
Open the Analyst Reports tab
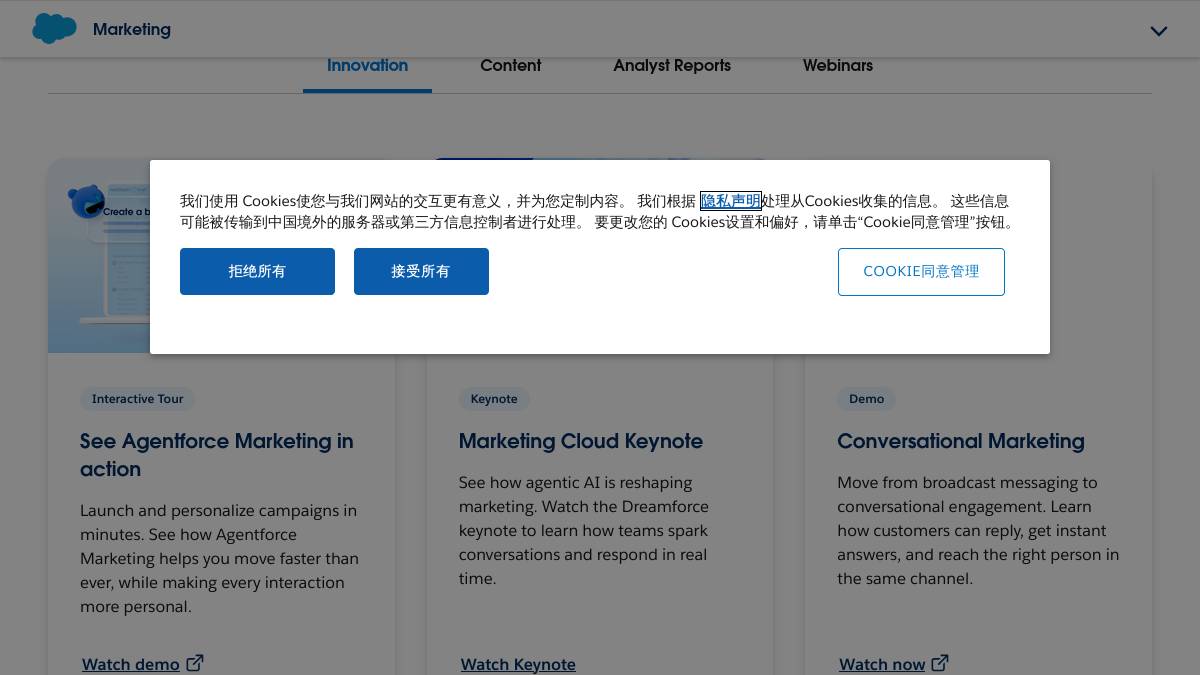click(x=672, y=66)
